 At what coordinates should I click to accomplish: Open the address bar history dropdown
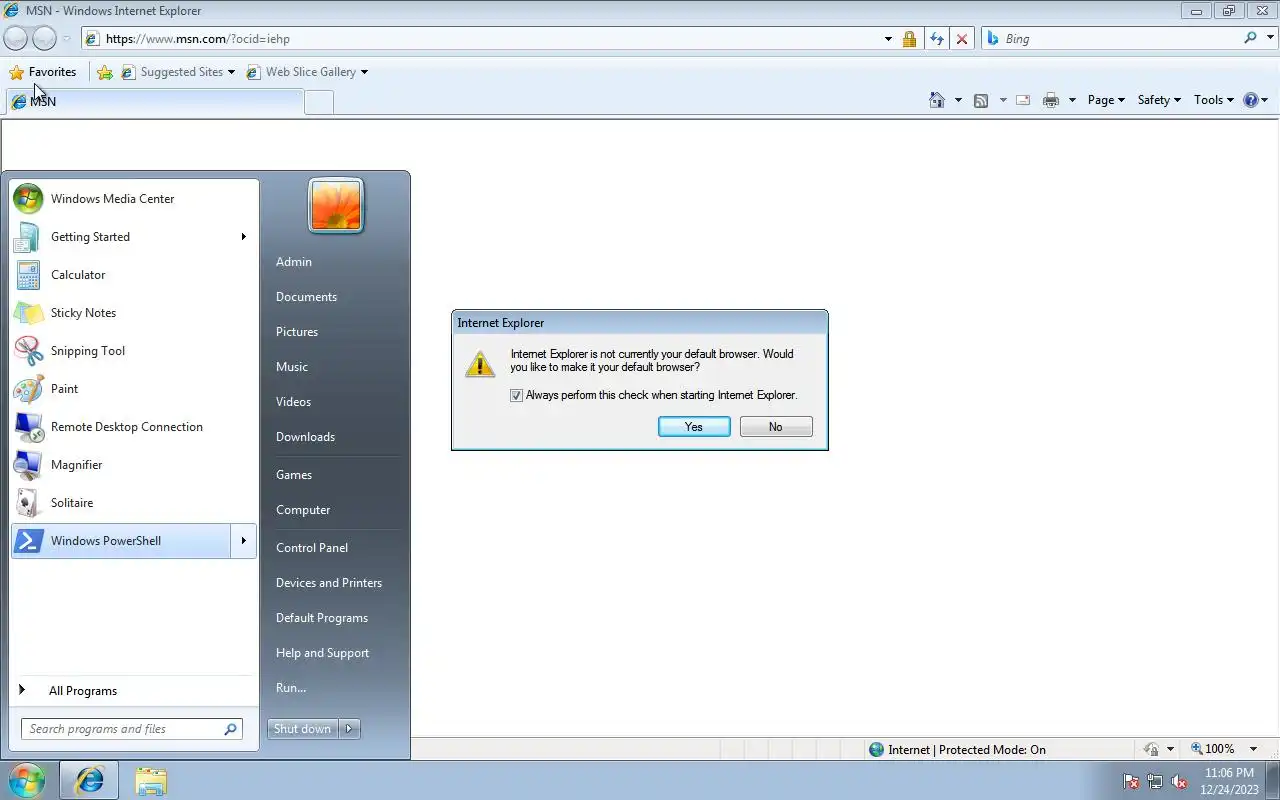pos(888,39)
